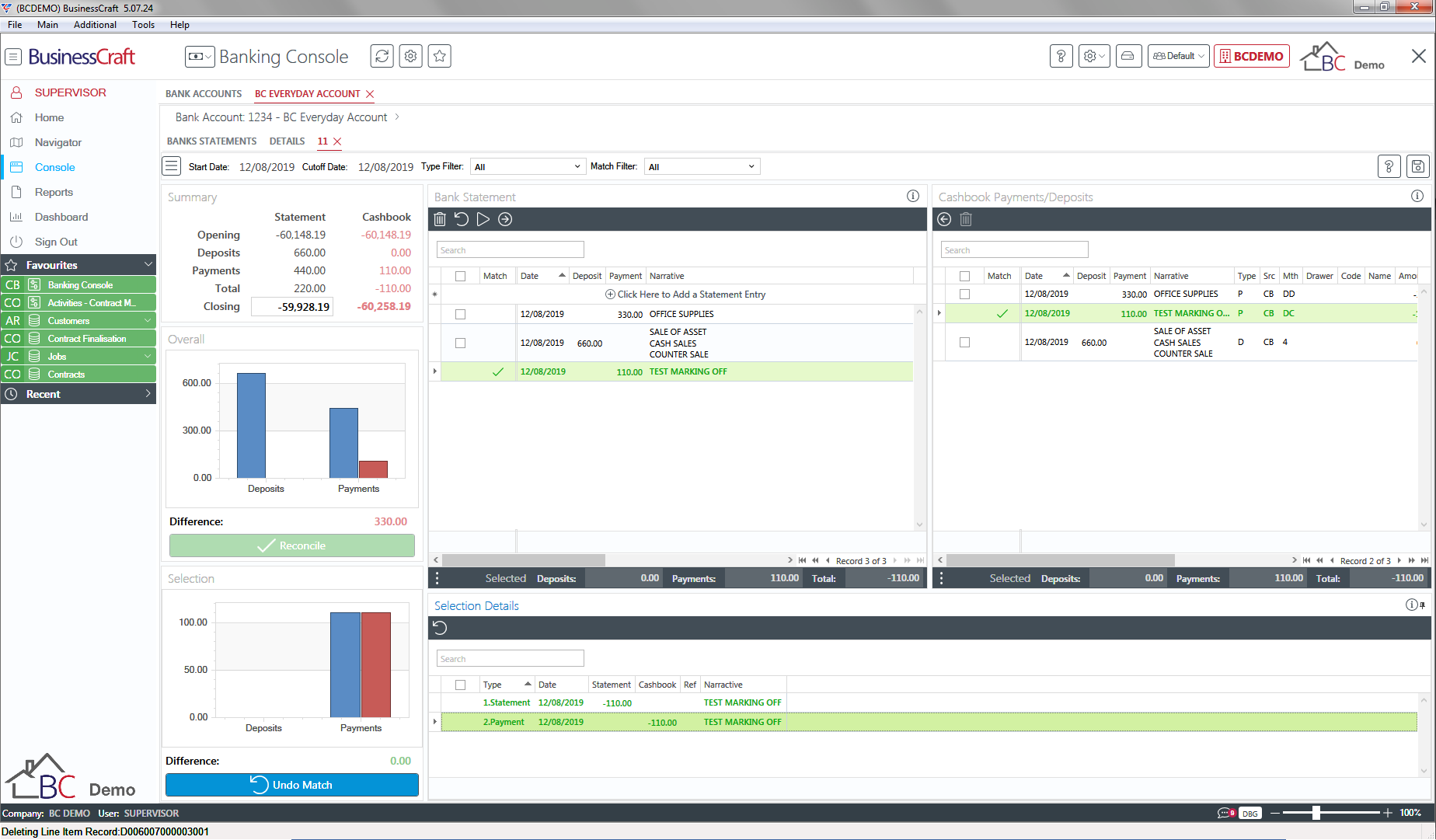Image resolution: width=1436 pixels, height=840 pixels.
Task: Delete the Bank Statement entry with the trash icon
Action: pyautogui.click(x=440, y=219)
